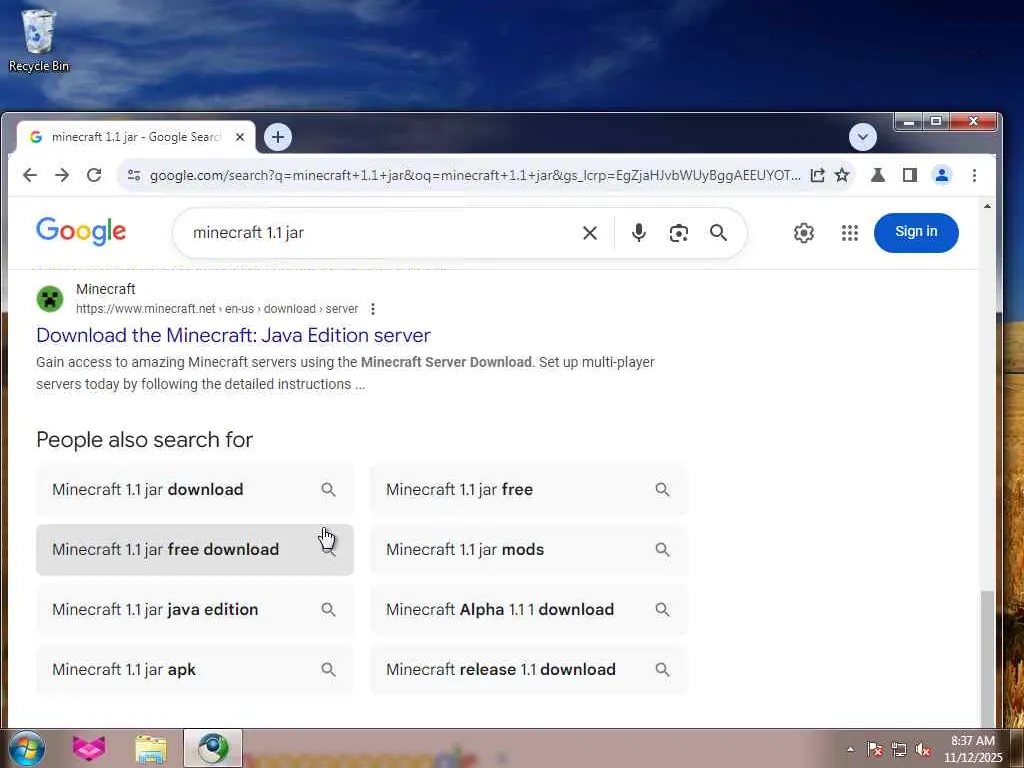Open the Chrome profile avatar
The image size is (1024, 768).
[x=942, y=175]
